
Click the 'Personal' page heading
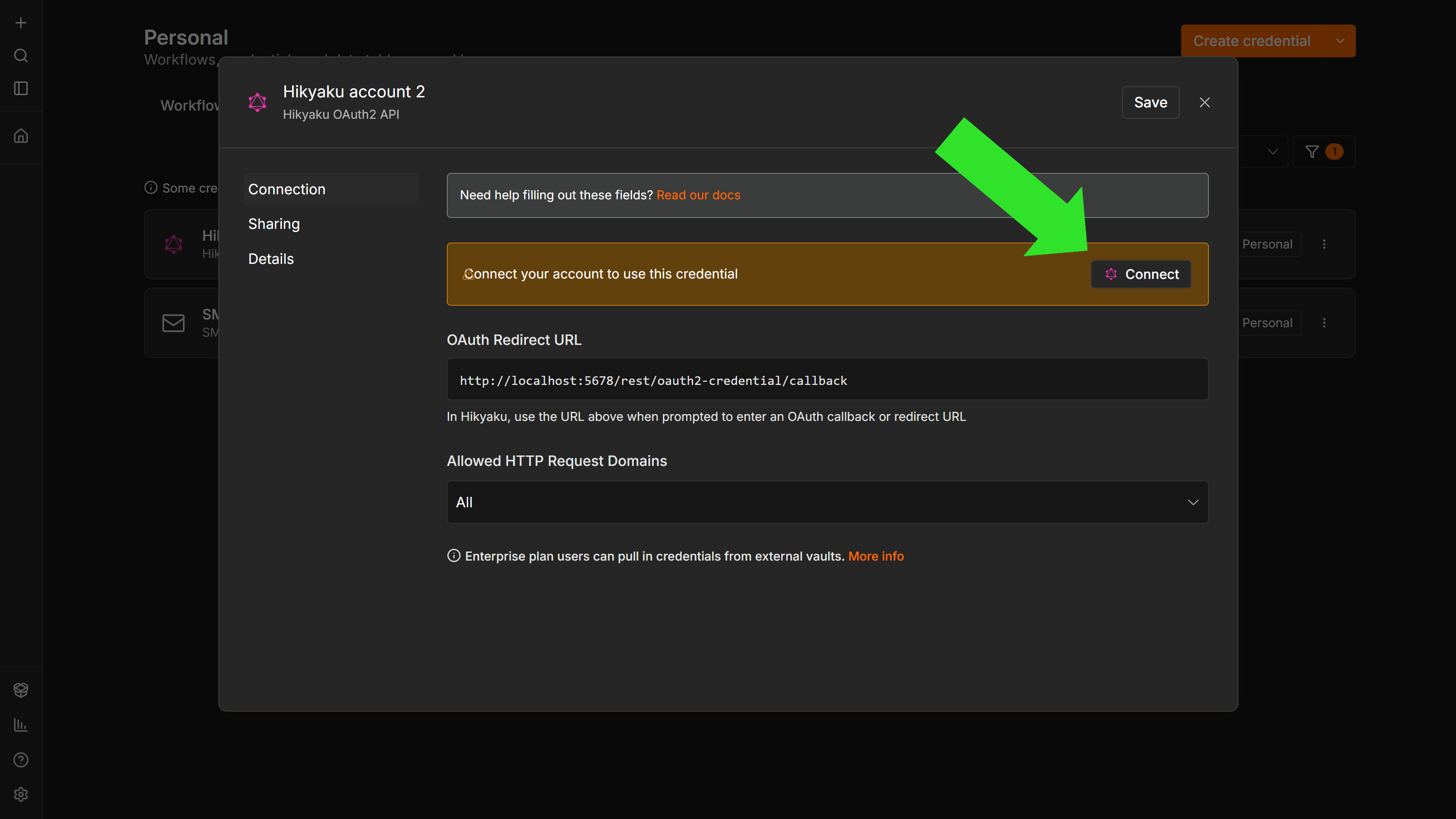186,37
